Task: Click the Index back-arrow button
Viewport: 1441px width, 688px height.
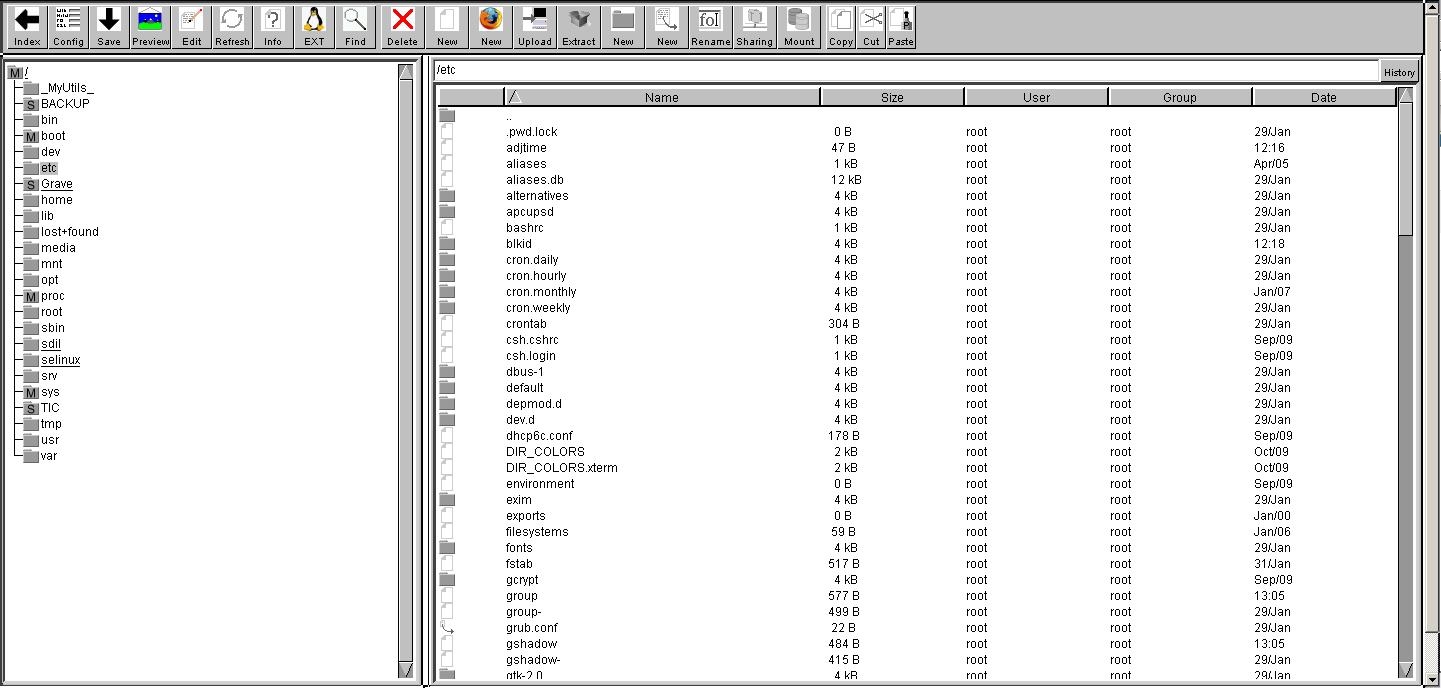Action: point(27,27)
